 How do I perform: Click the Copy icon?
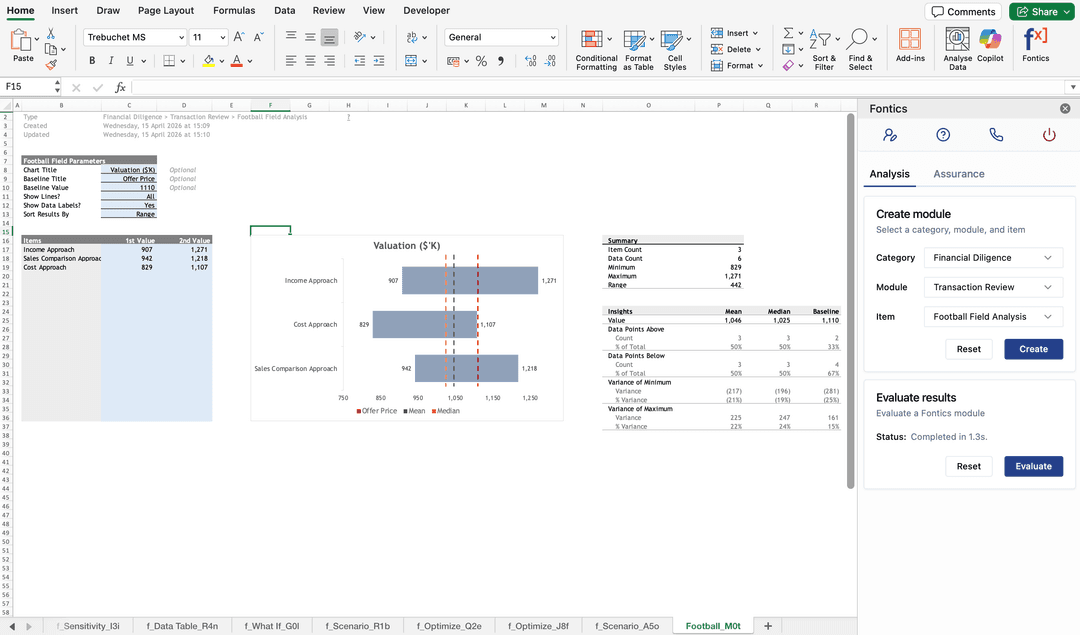[51, 49]
